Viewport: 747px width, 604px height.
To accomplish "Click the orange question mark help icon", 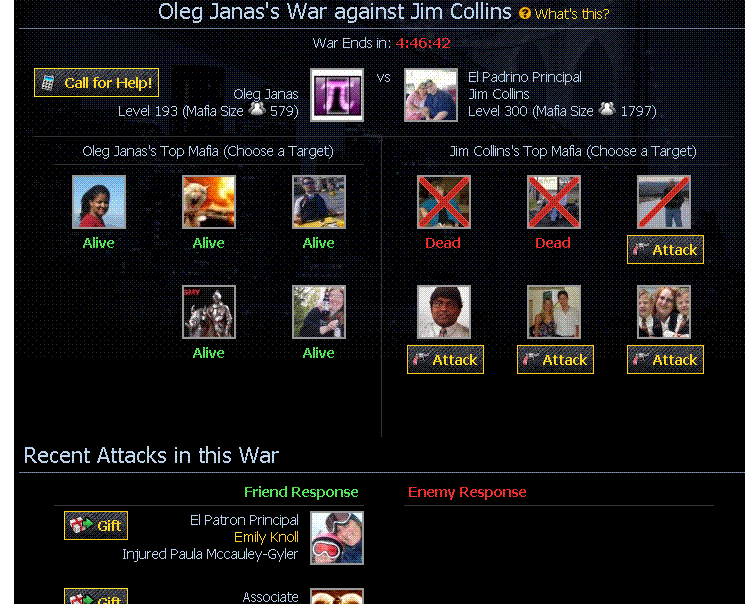I will tap(525, 13).
